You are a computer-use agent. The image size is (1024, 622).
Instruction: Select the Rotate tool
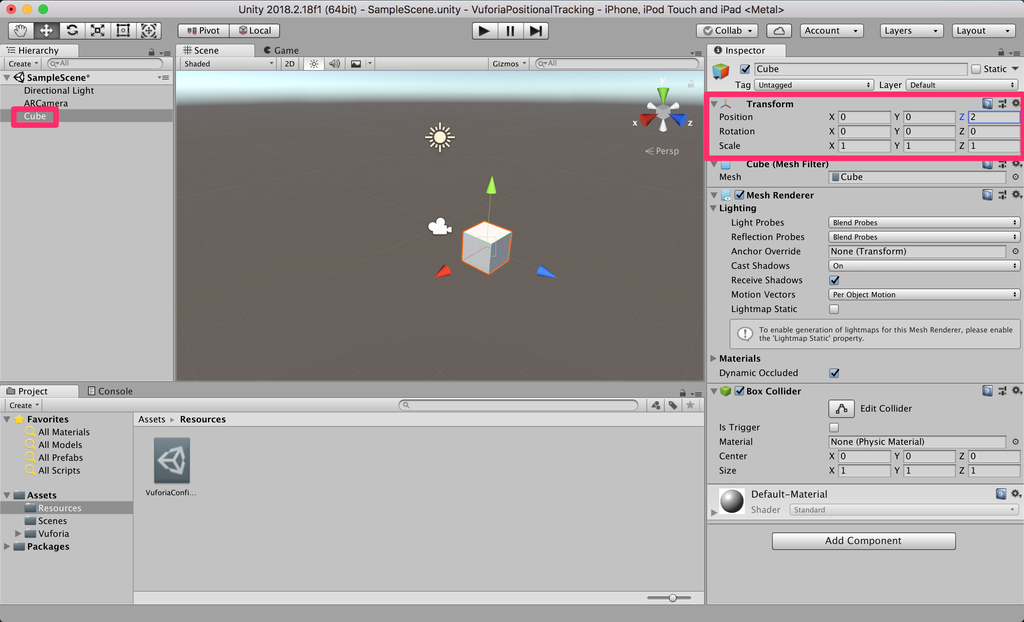point(72,31)
